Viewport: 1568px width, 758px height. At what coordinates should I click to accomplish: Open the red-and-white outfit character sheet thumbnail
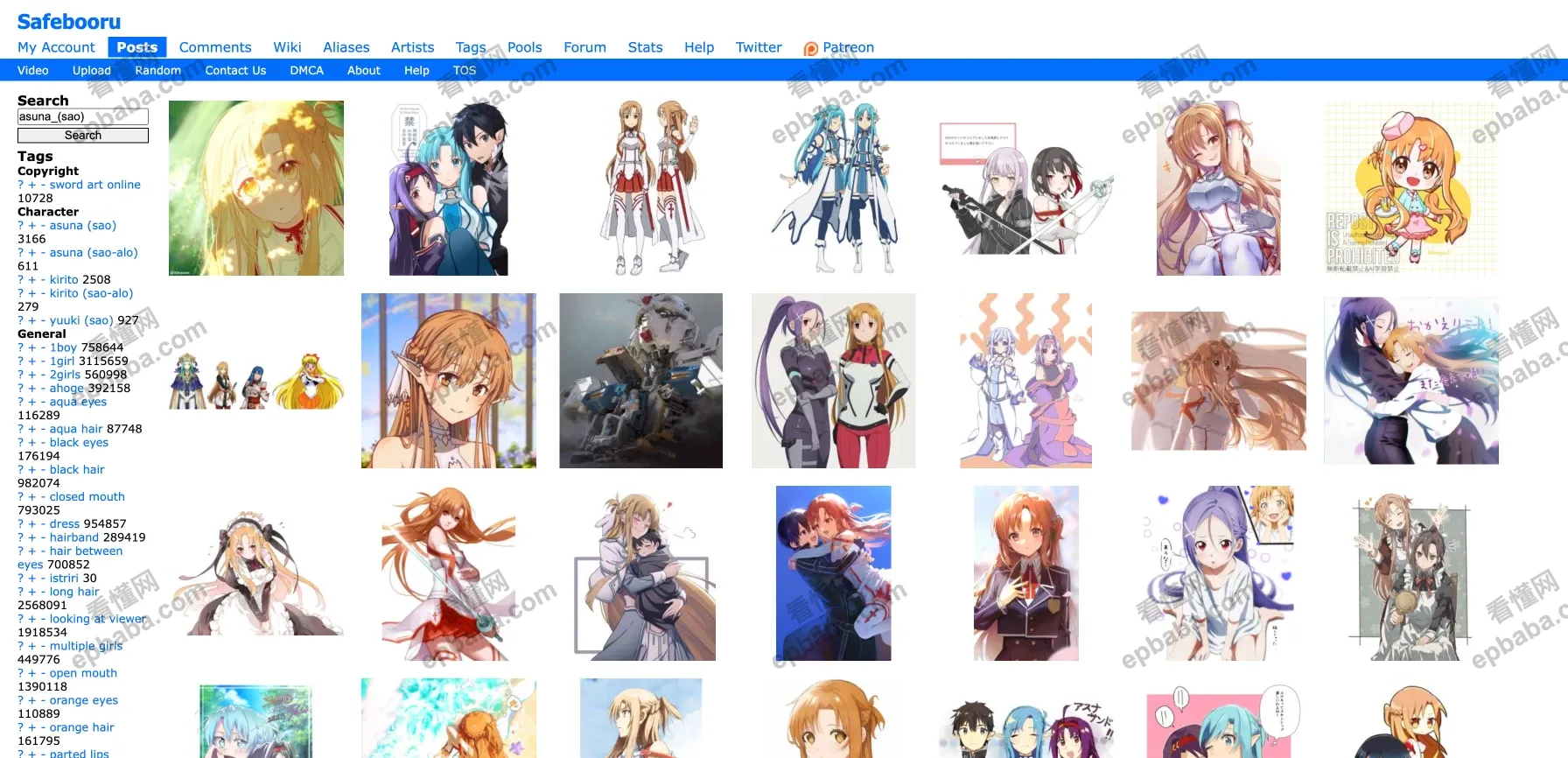pyautogui.click(x=652, y=188)
